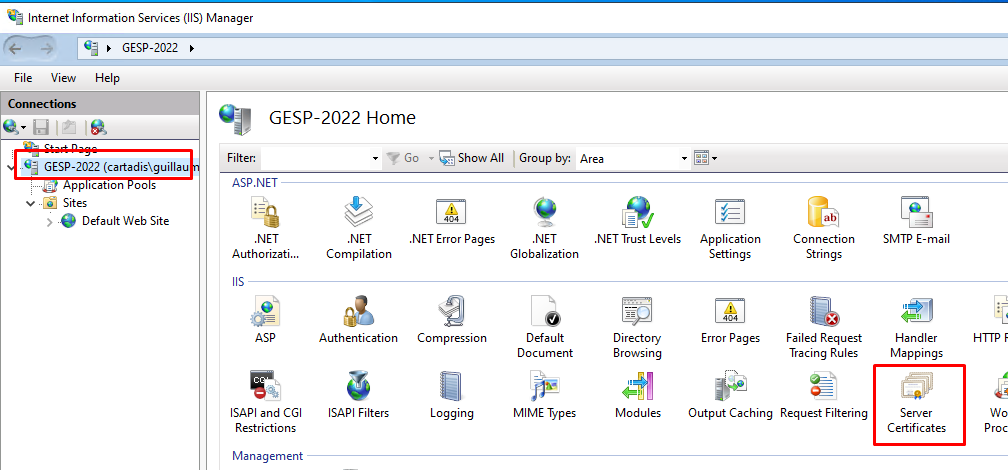This screenshot has height=470, width=1008.
Task: Click the Connections up-folder icon
Action: click(x=69, y=127)
